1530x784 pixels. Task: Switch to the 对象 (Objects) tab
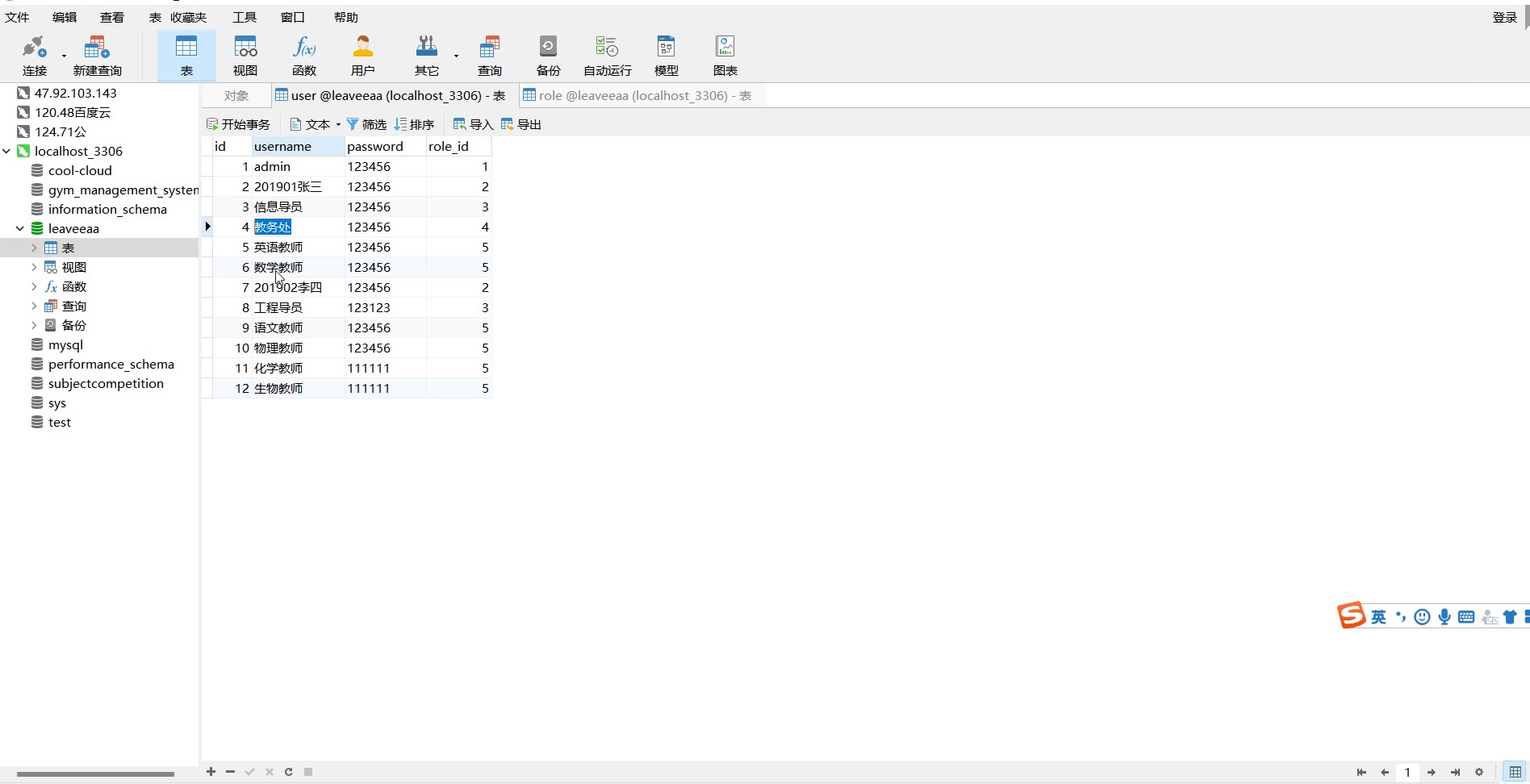(x=236, y=95)
